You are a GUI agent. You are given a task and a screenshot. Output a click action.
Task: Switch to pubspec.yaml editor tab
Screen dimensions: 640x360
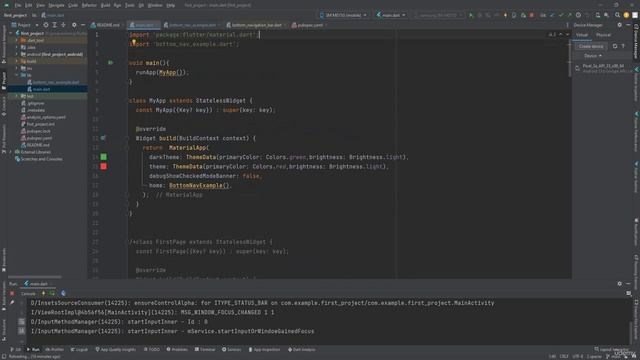pos(309,25)
